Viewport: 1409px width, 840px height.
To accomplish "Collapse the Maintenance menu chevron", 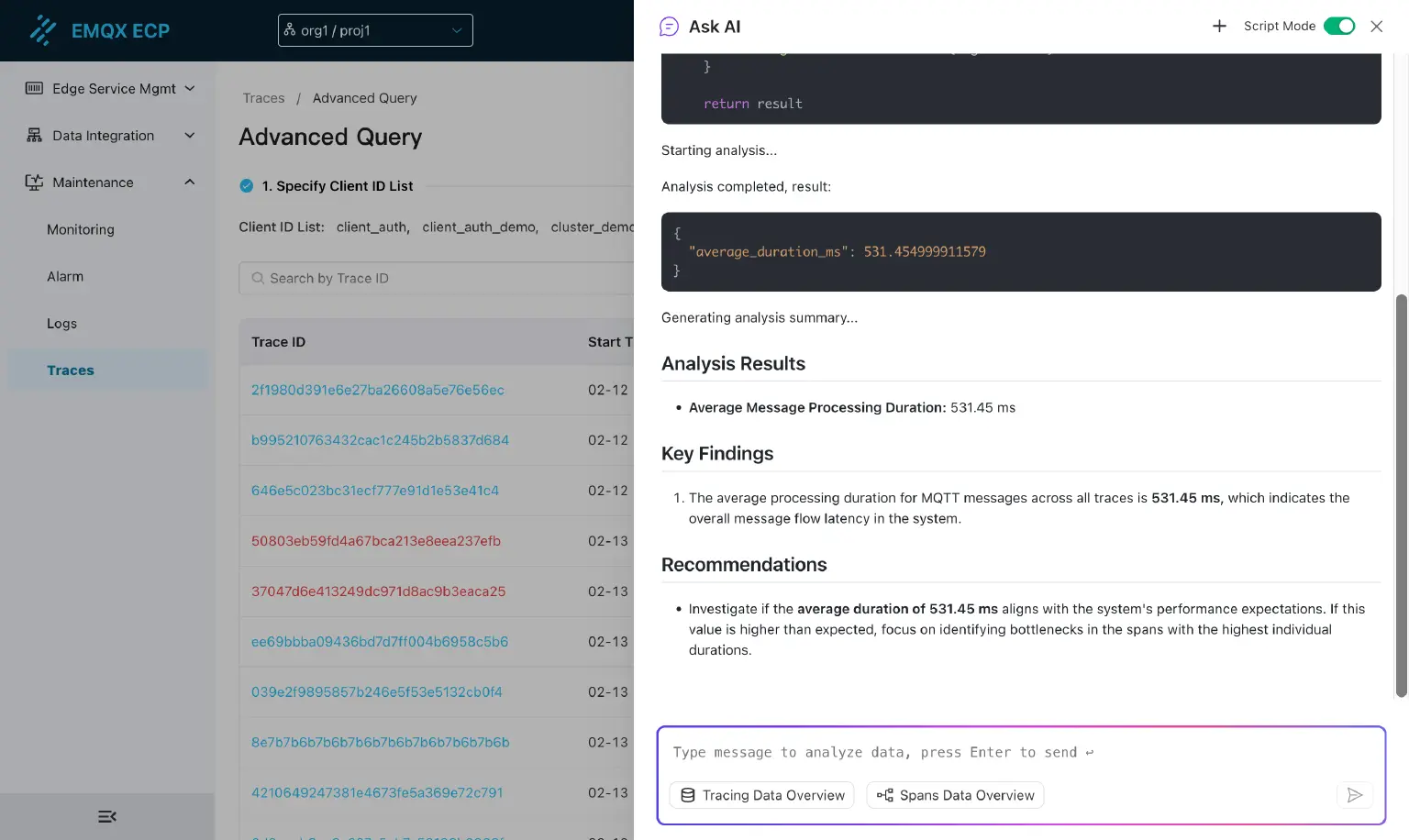I will pyautogui.click(x=190, y=182).
